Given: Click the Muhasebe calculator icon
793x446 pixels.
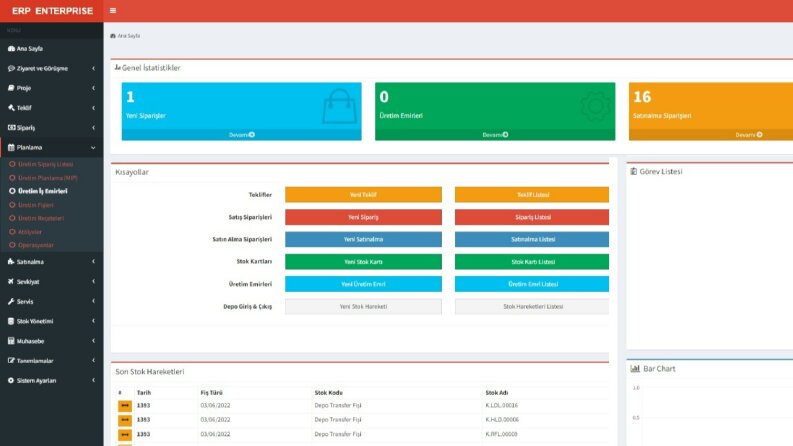Looking at the screenshot, I should [11, 341].
